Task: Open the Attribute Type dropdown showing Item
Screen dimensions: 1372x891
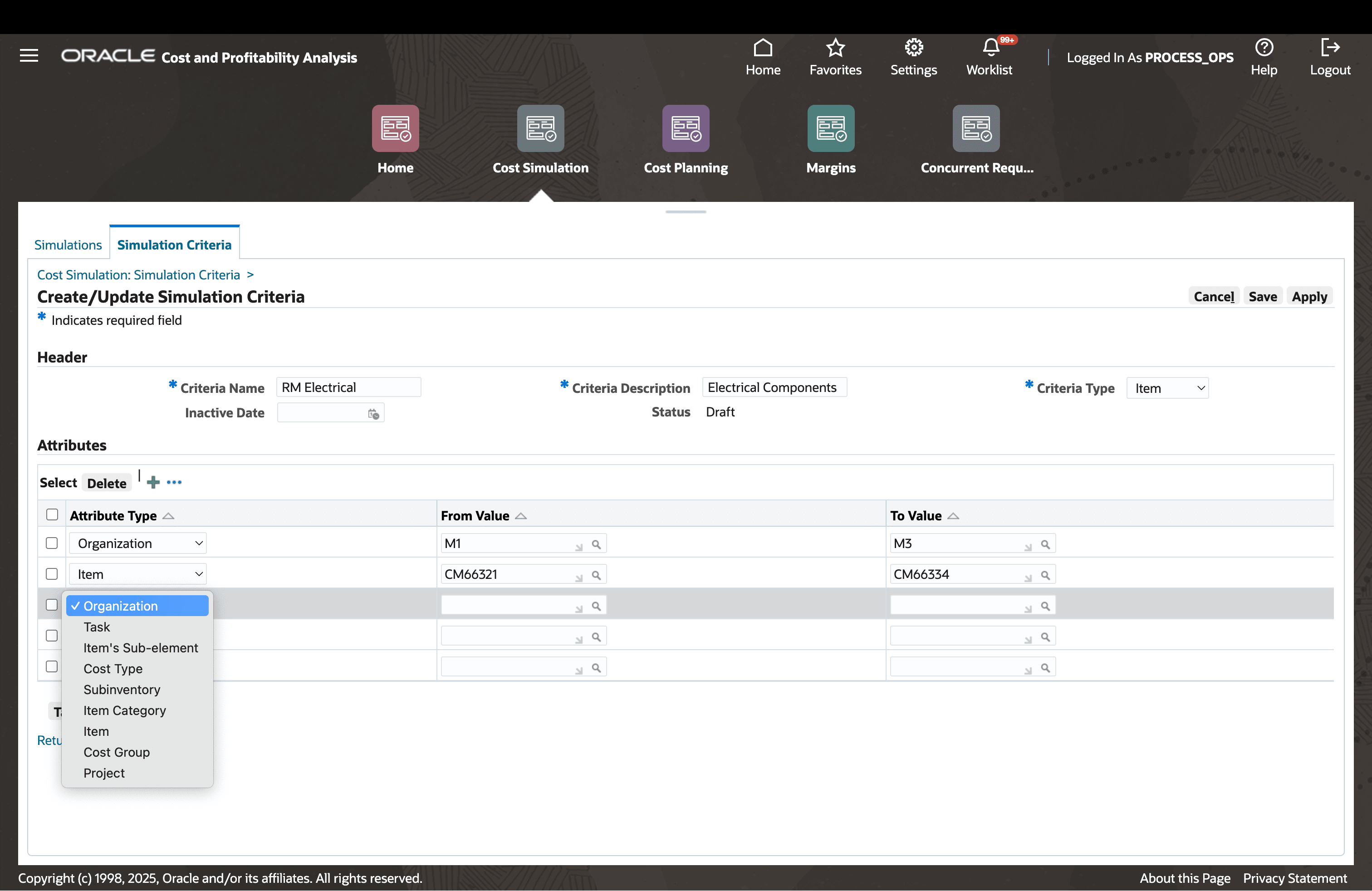Action: 138,573
